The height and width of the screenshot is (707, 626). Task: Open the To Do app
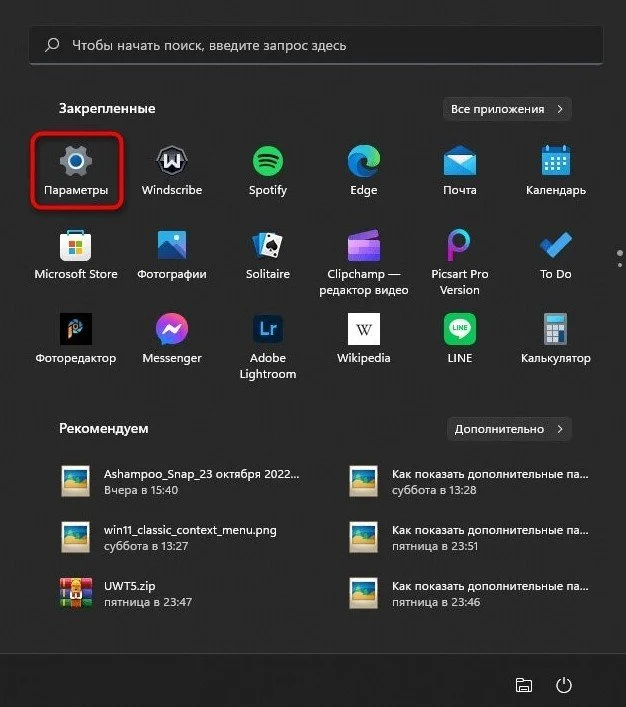556,255
